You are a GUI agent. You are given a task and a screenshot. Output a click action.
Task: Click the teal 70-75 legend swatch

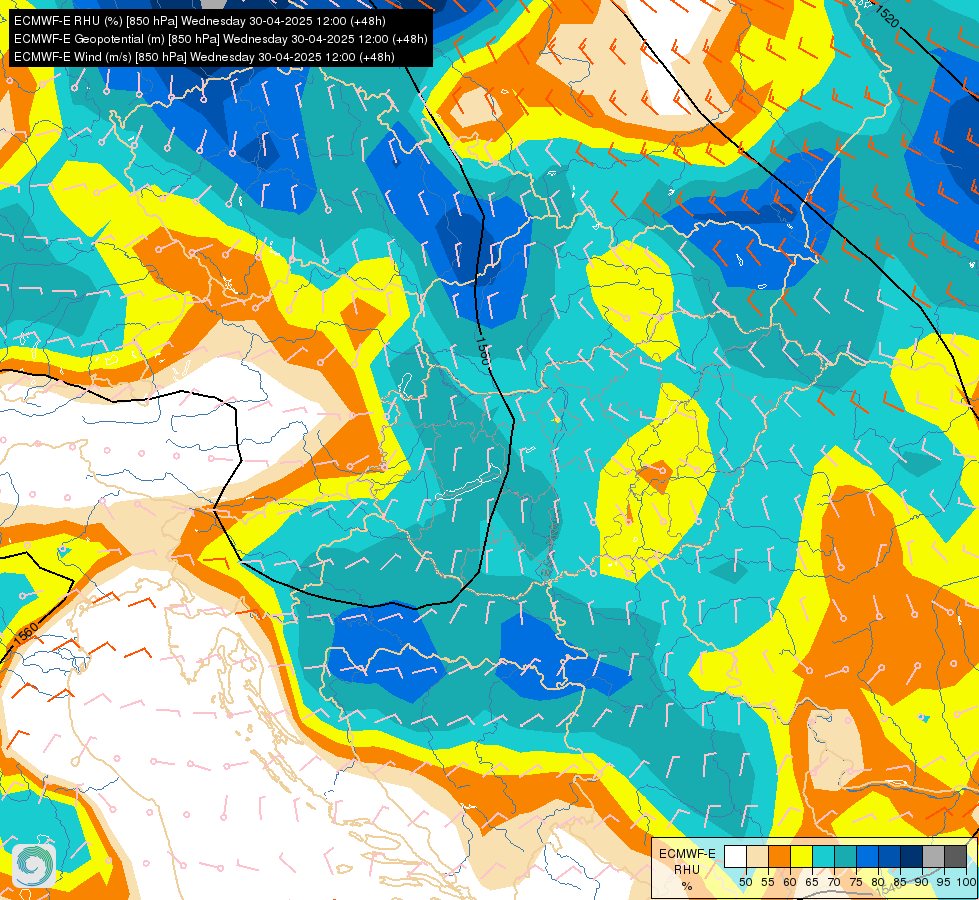(x=846, y=856)
